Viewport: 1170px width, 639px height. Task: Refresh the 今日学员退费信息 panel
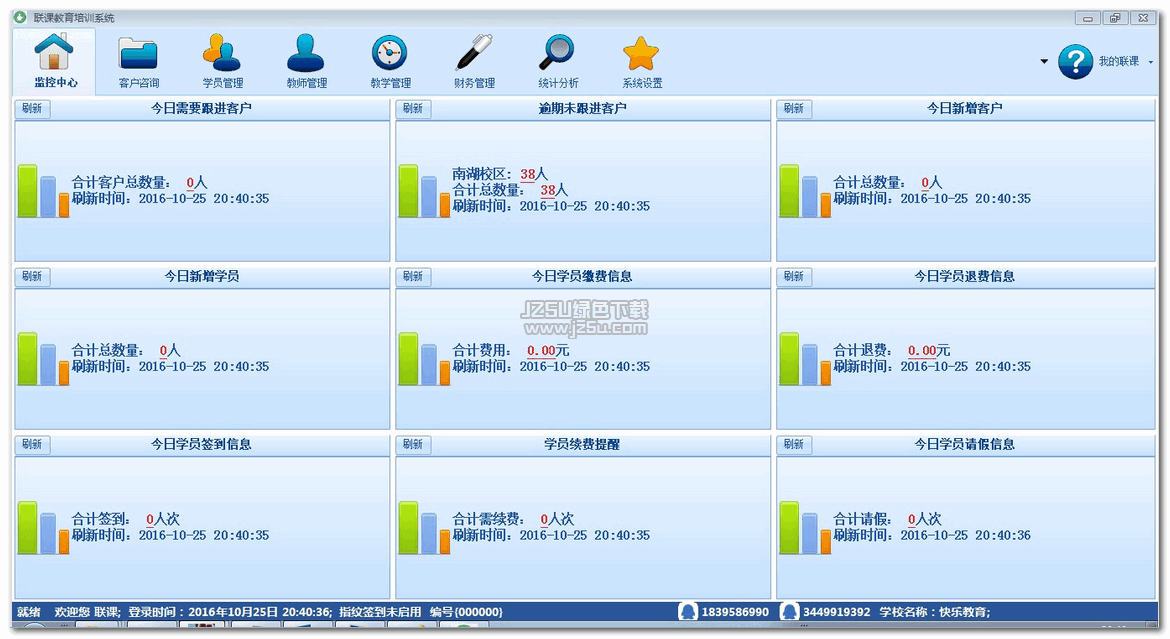tap(793, 277)
